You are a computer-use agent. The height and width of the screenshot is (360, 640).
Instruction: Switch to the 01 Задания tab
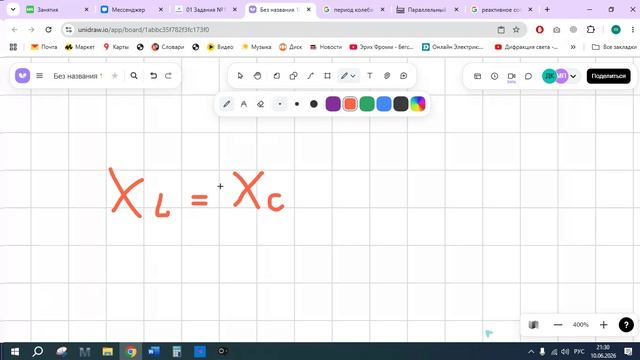pyautogui.click(x=206, y=9)
